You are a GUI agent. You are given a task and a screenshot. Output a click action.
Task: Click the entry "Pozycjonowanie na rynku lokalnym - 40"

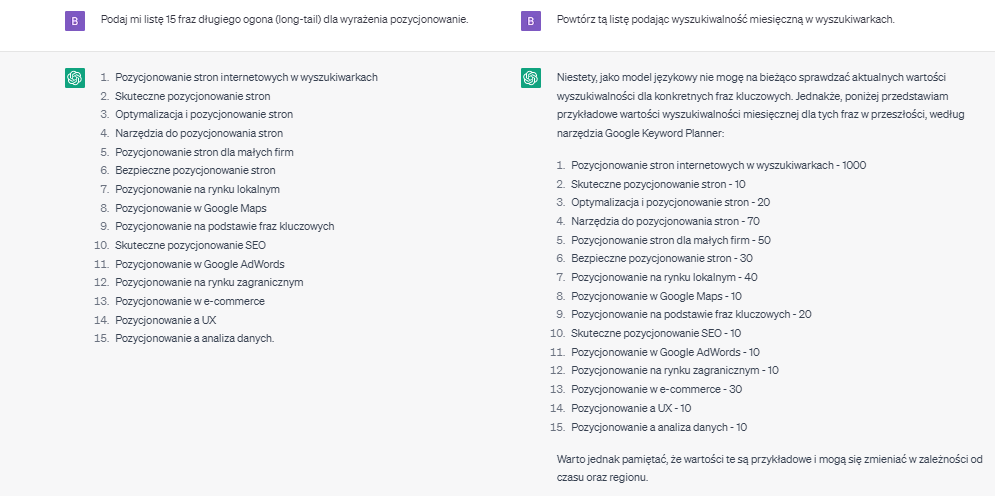(664, 277)
